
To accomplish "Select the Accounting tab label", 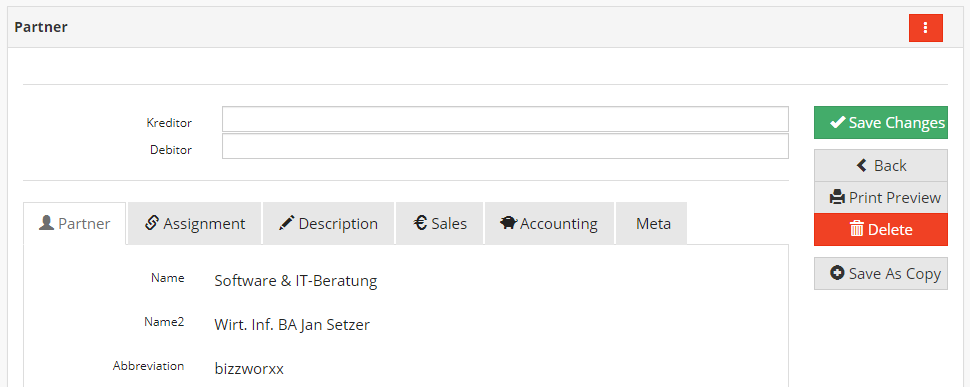I will (559, 223).
